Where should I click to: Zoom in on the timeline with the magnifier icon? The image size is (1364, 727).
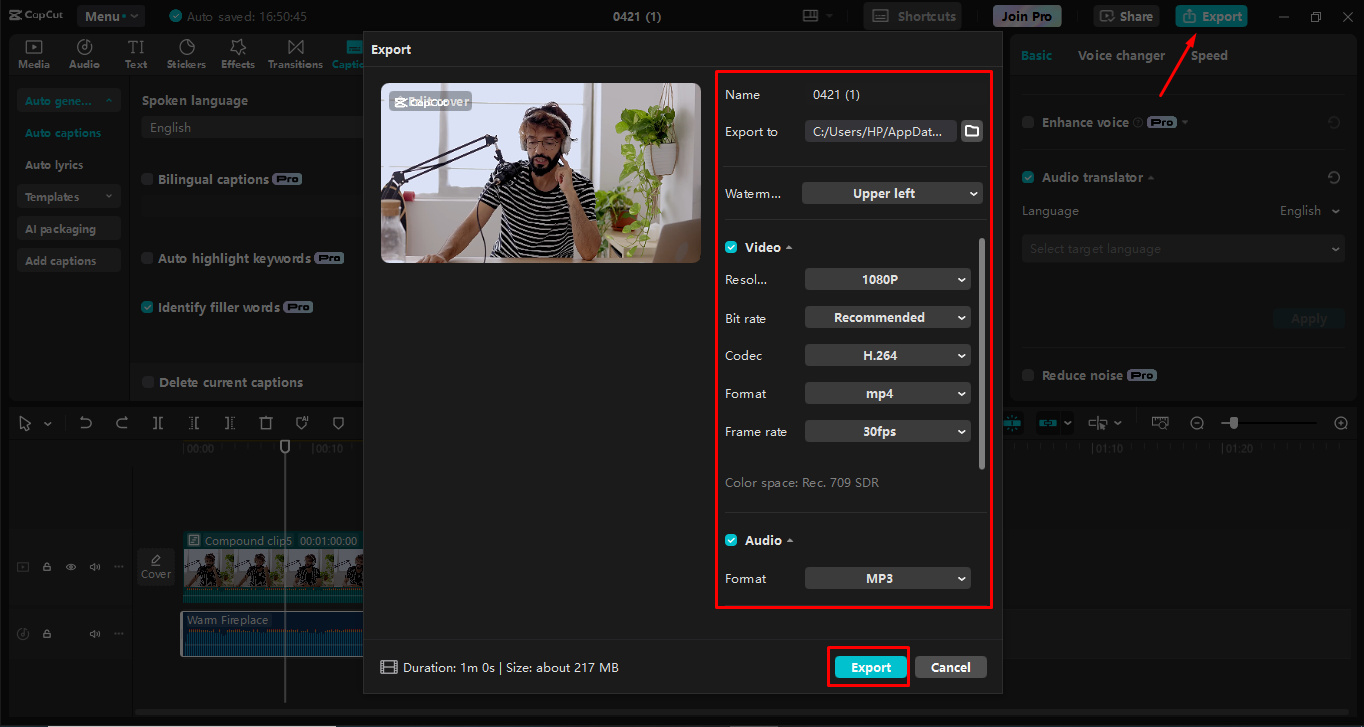pyautogui.click(x=1341, y=423)
